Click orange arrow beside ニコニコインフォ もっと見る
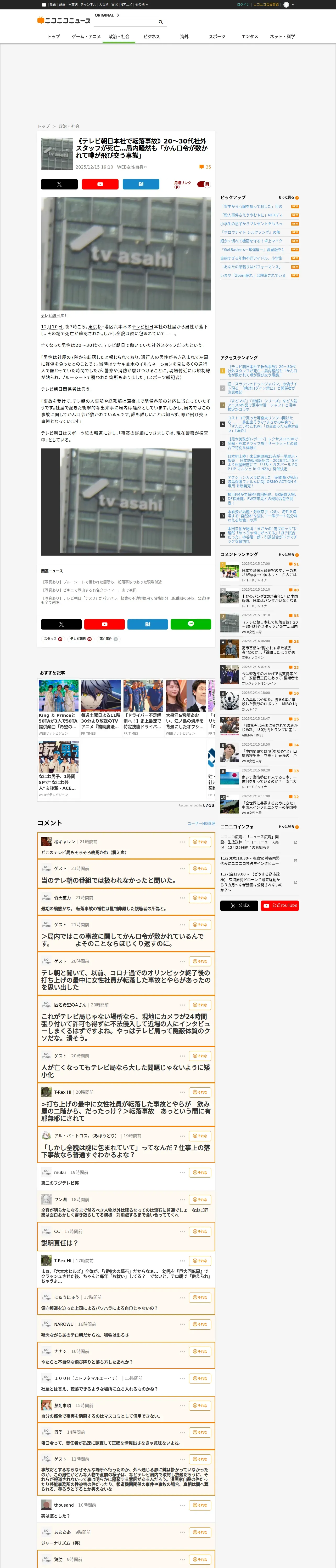The height and width of the screenshot is (1568, 336). click(x=297, y=827)
